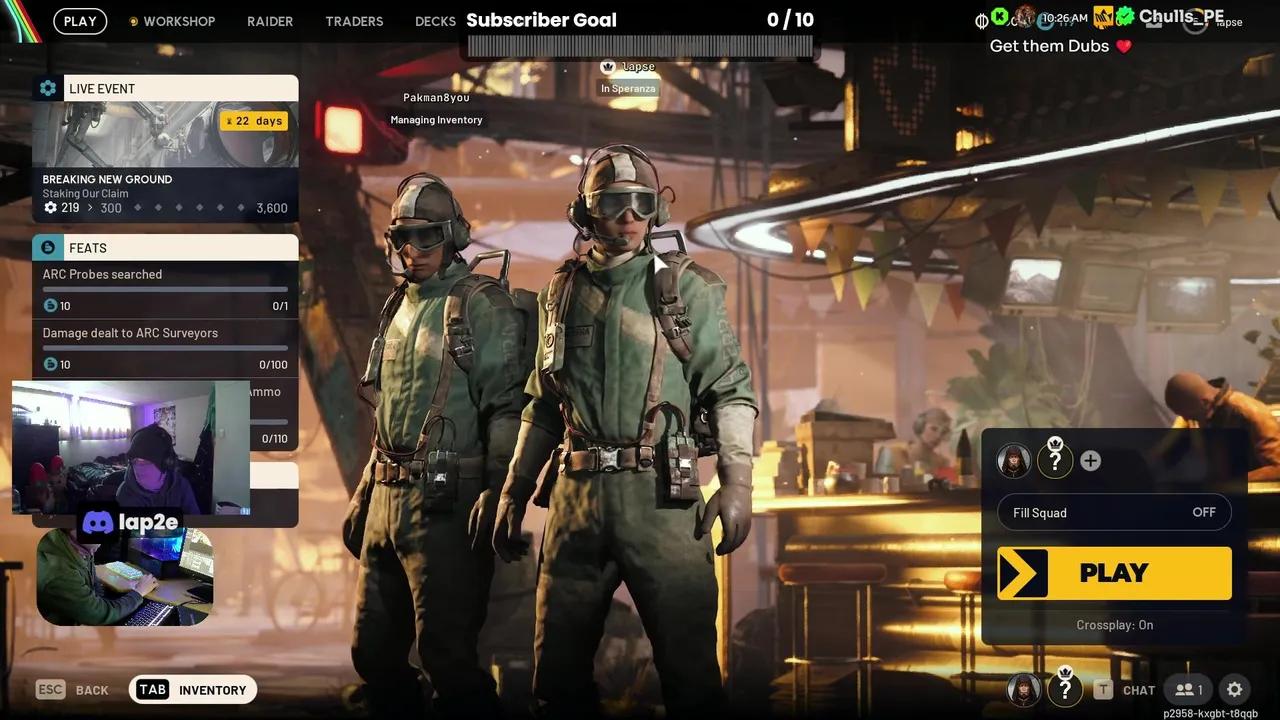Click the Workshop tab's yellow marker icon
This screenshot has width=1280, height=720.
(x=134, y=21)
